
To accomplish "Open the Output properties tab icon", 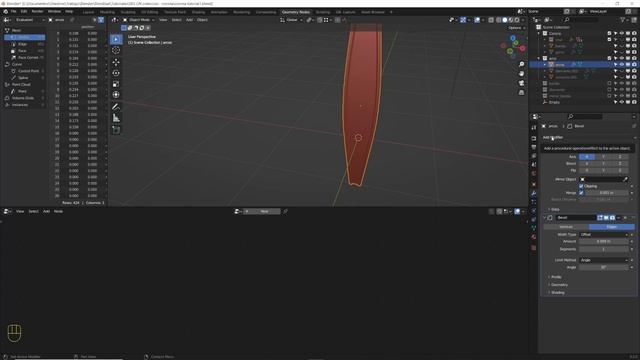I will coord(533,147).
